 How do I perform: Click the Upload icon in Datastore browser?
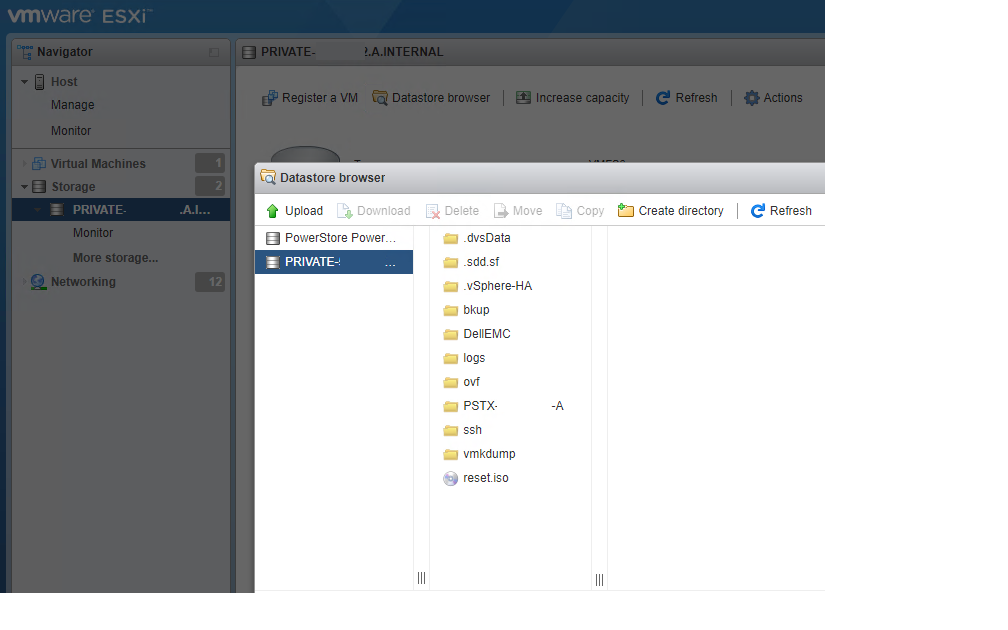pyautogui.click(x=273, y=210)
